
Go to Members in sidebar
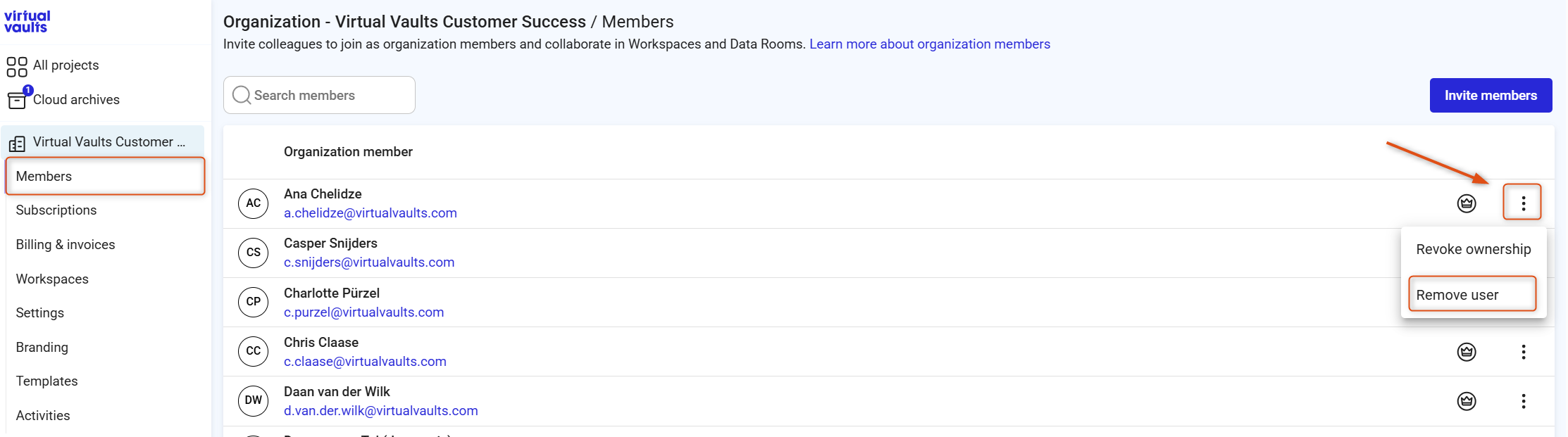click(105, 176)
